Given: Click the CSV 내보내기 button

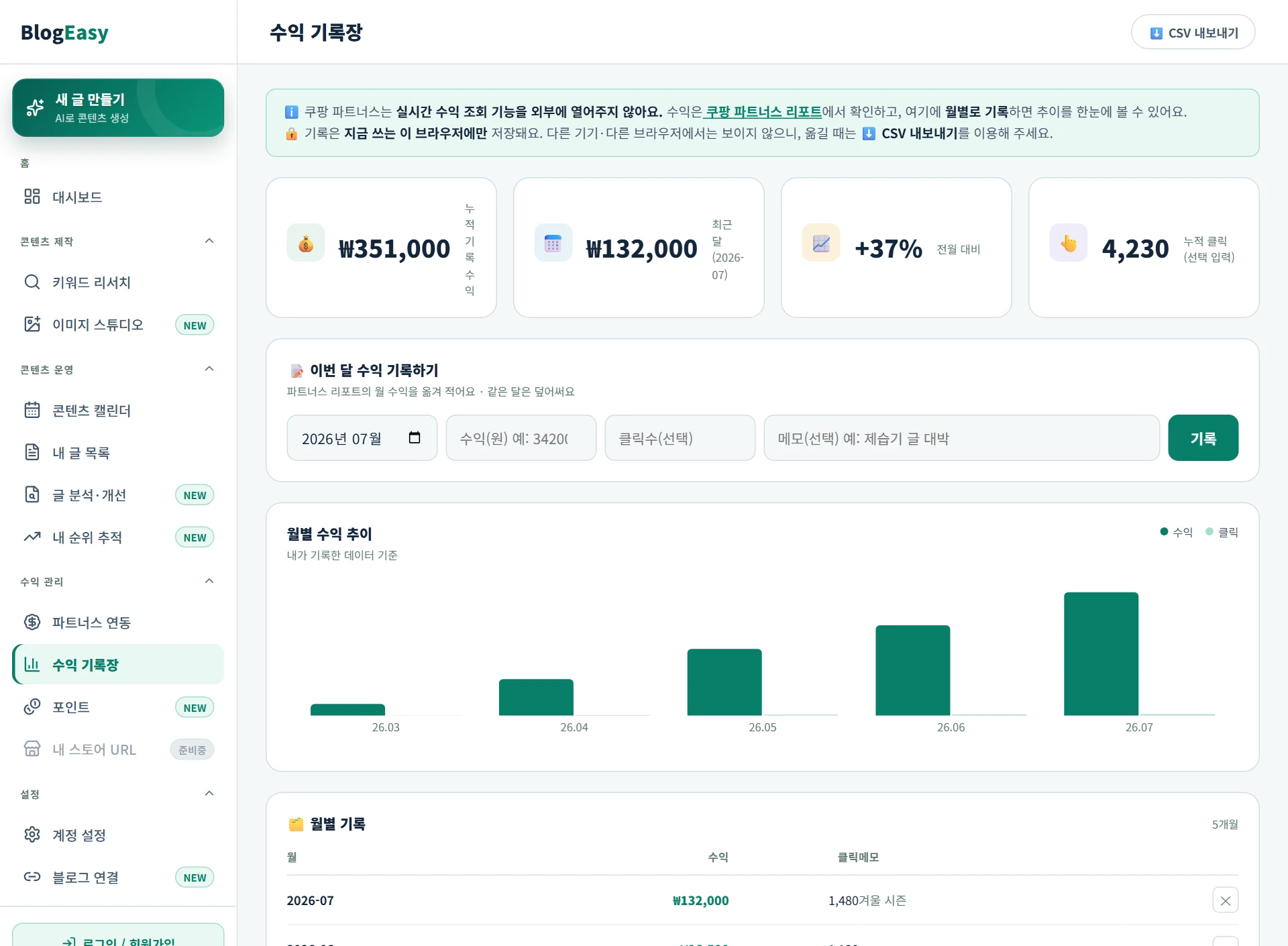Looking at the screenshot, I should (x=1193, y=32).
